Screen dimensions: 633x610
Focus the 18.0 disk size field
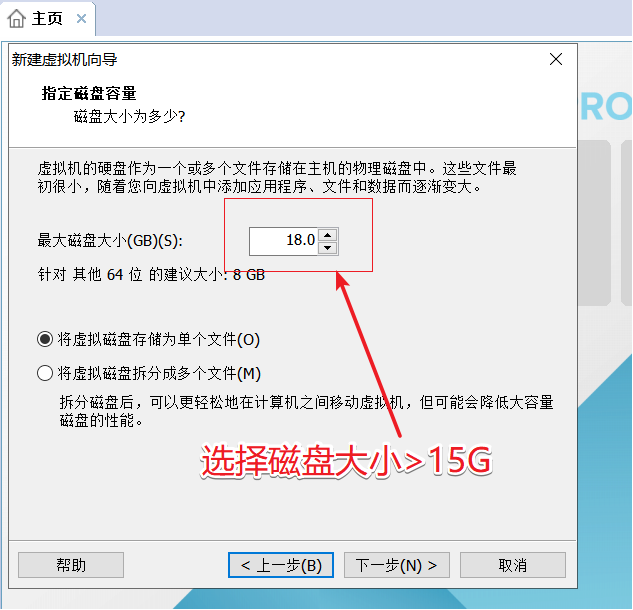tap(284, 241)
